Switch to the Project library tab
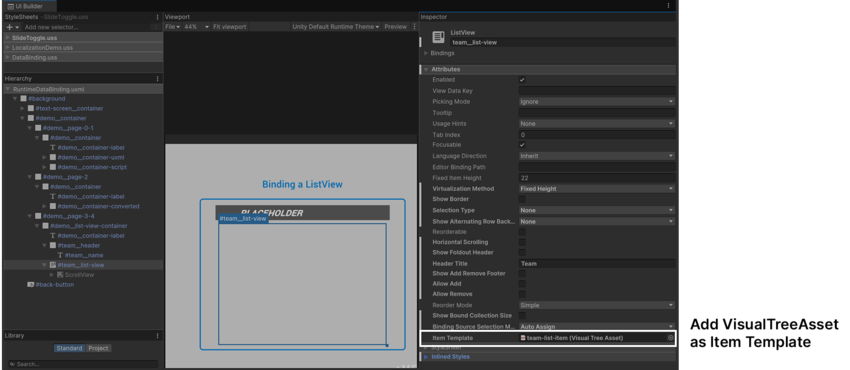The image size is (850, 370). point(98,348)
